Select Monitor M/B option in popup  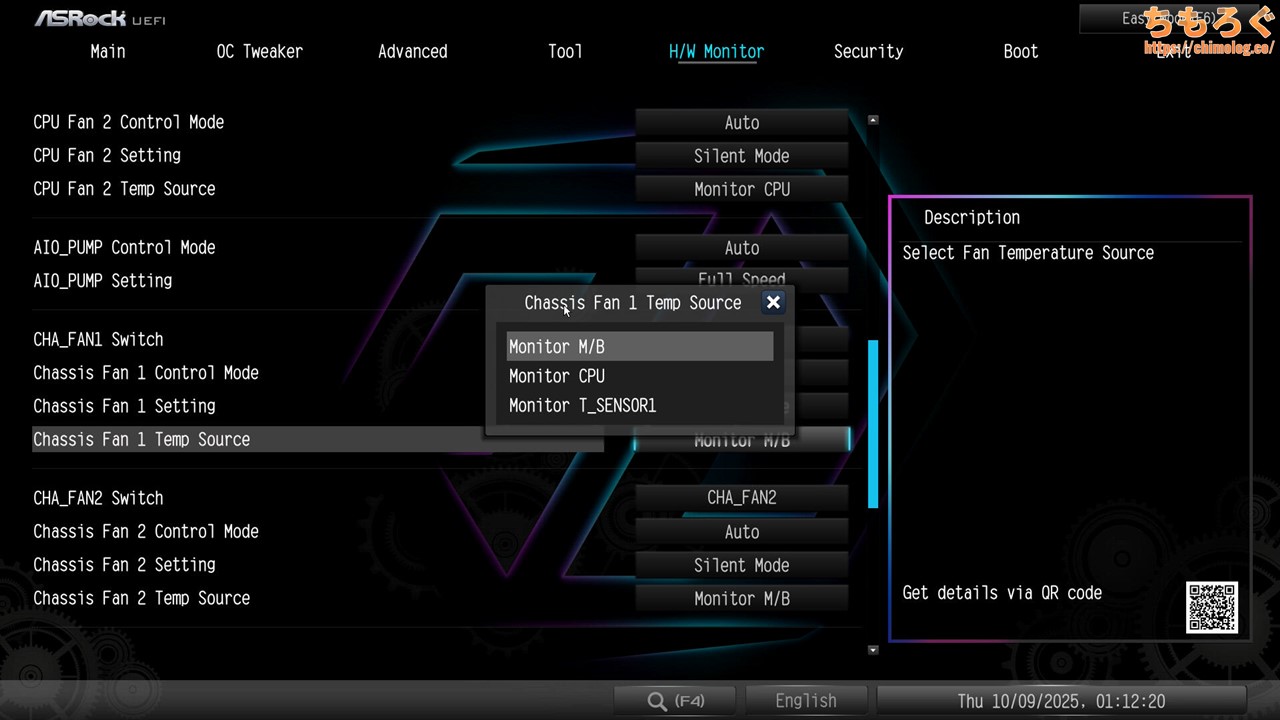pos(639,347)
